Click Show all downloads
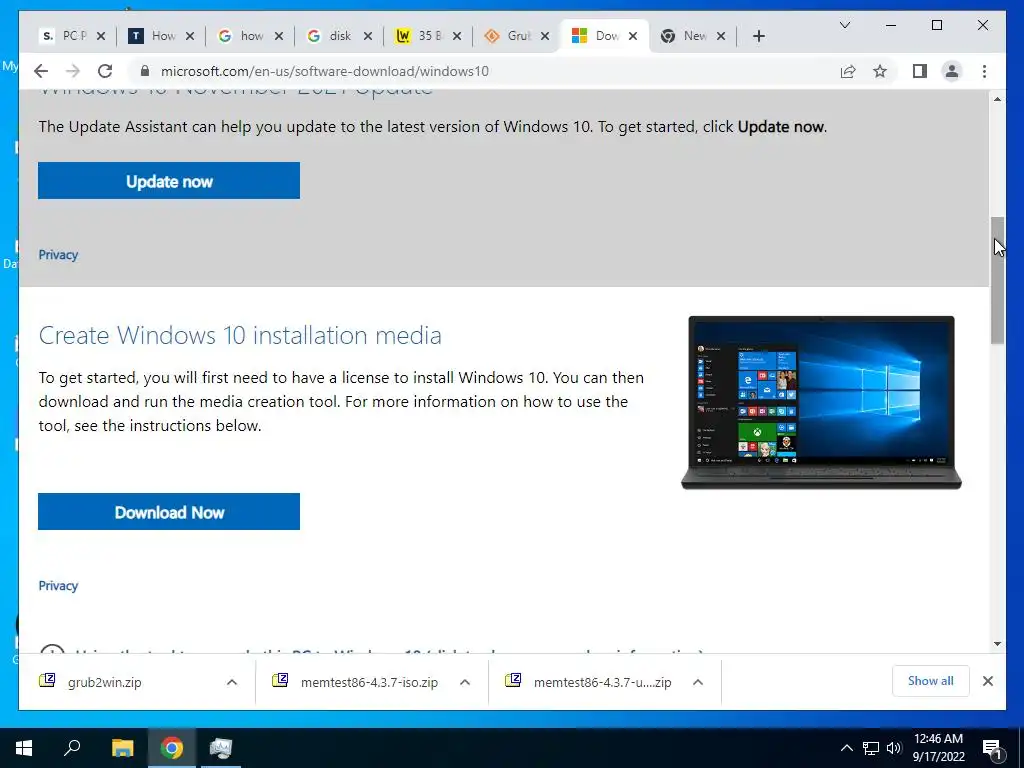This screenshot has width=1024, height=768. pyautogui.click(x=931, y=681)
